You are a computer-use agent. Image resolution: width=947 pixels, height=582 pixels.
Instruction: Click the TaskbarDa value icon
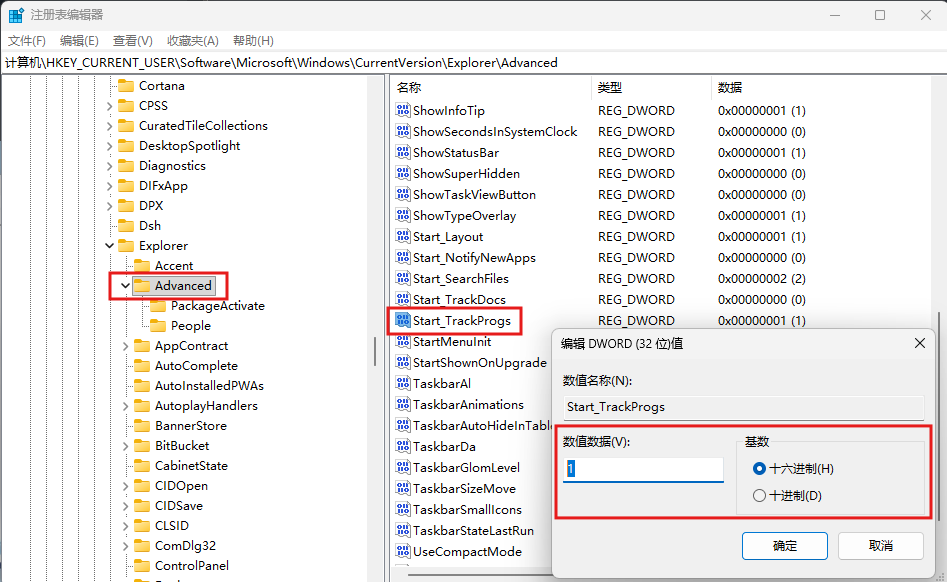point(403,446)
